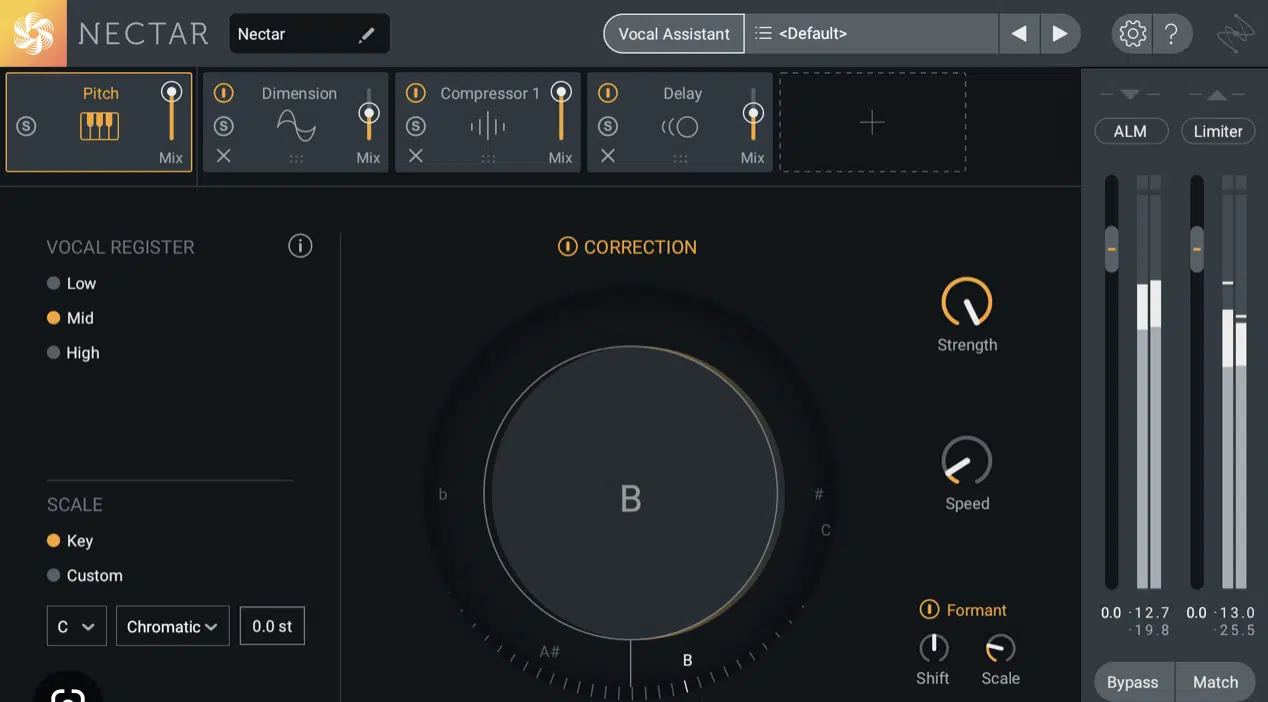Click the input threshold down-arrow indicator
This screenshot has height=702, width=1268.
click(1130, 95)
